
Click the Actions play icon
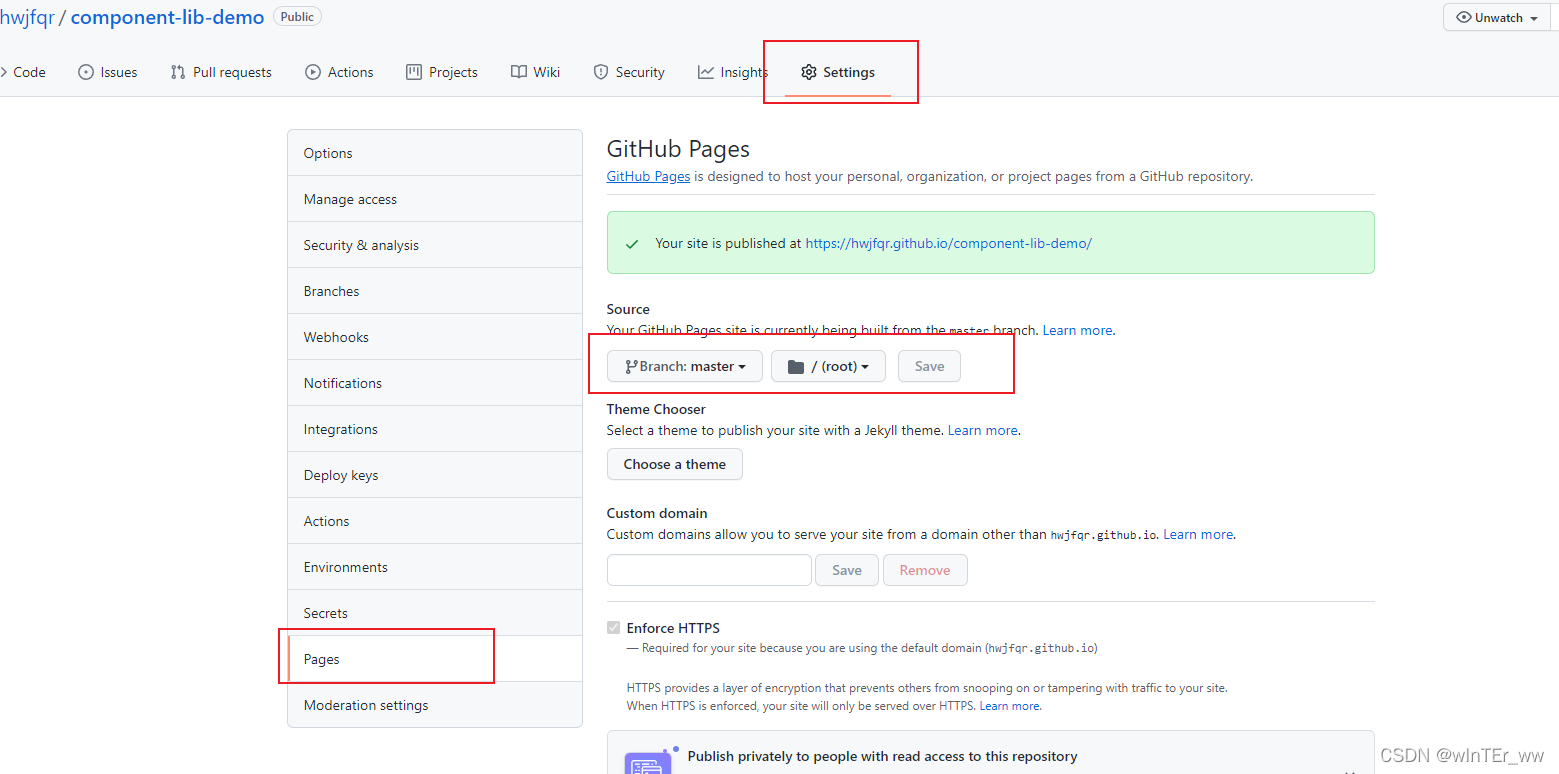tap(313, 72)
